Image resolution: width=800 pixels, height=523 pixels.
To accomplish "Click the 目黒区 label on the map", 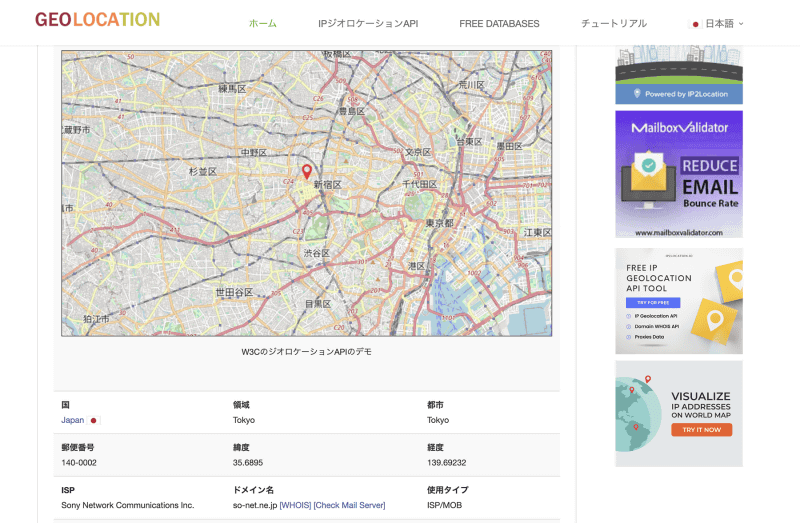I will (318, 304).
